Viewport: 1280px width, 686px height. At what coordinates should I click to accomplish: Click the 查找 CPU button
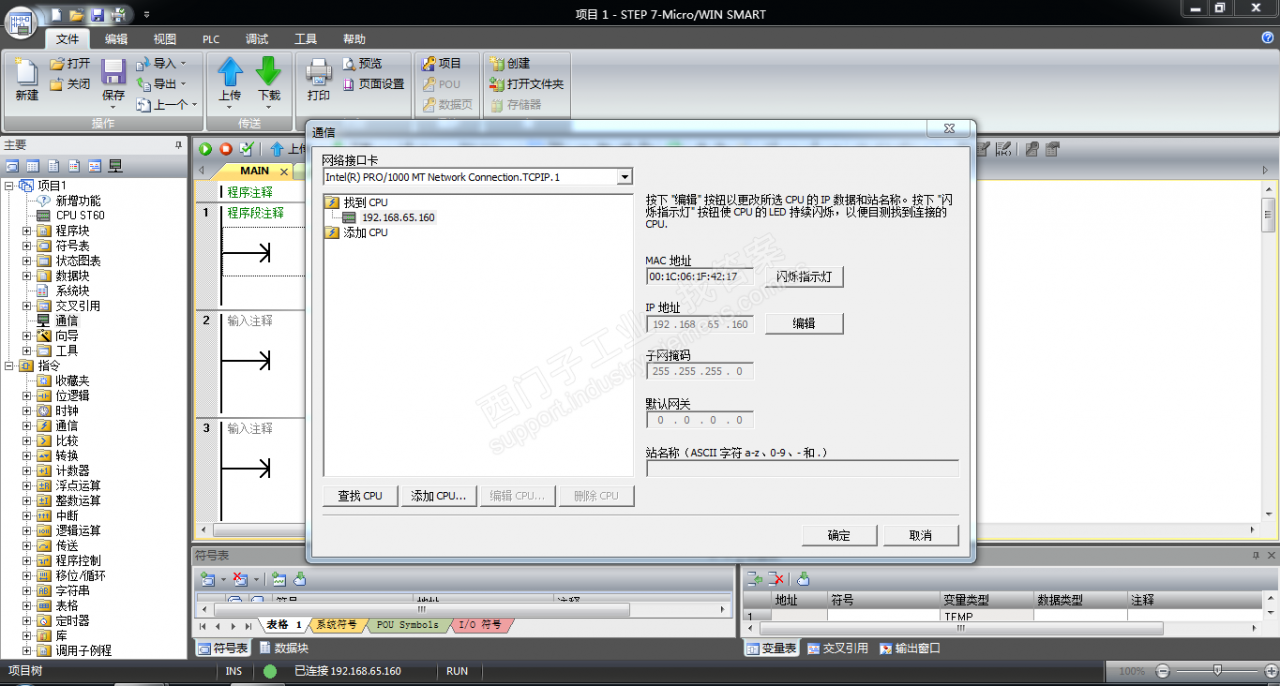click(x=360, y=496)
